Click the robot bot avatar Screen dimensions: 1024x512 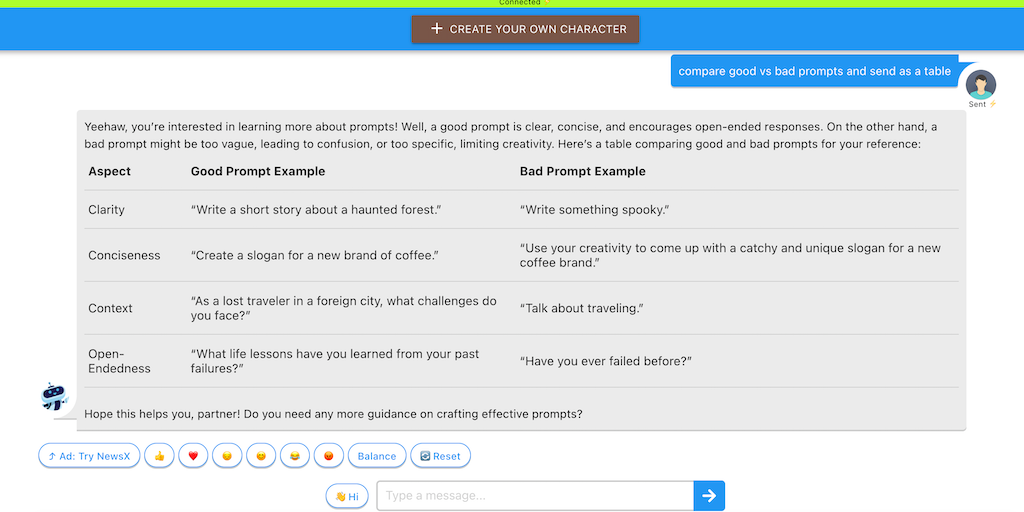(x=53, y=397)
